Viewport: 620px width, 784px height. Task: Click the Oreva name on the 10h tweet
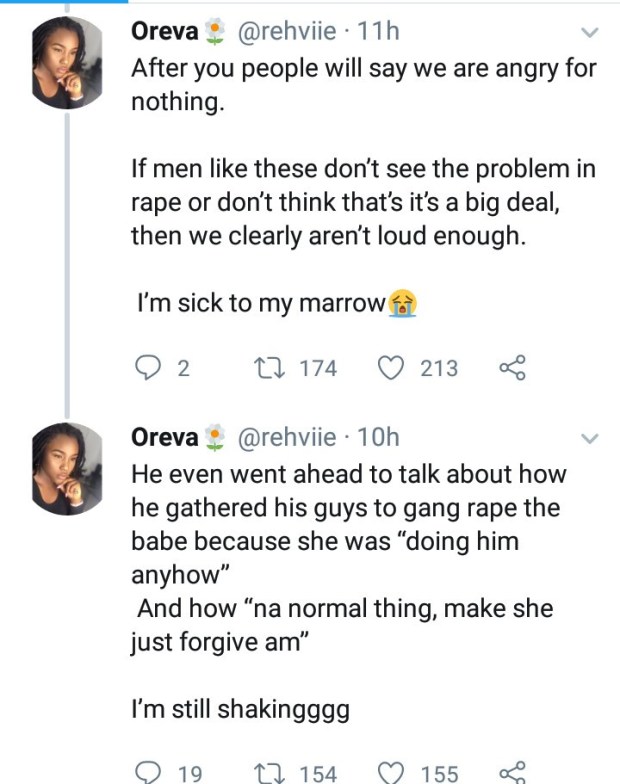coord(165,437)
